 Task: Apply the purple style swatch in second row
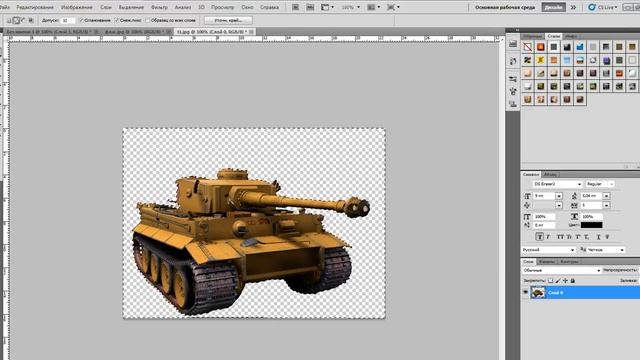pyautogui.click(x=606, y=60)
